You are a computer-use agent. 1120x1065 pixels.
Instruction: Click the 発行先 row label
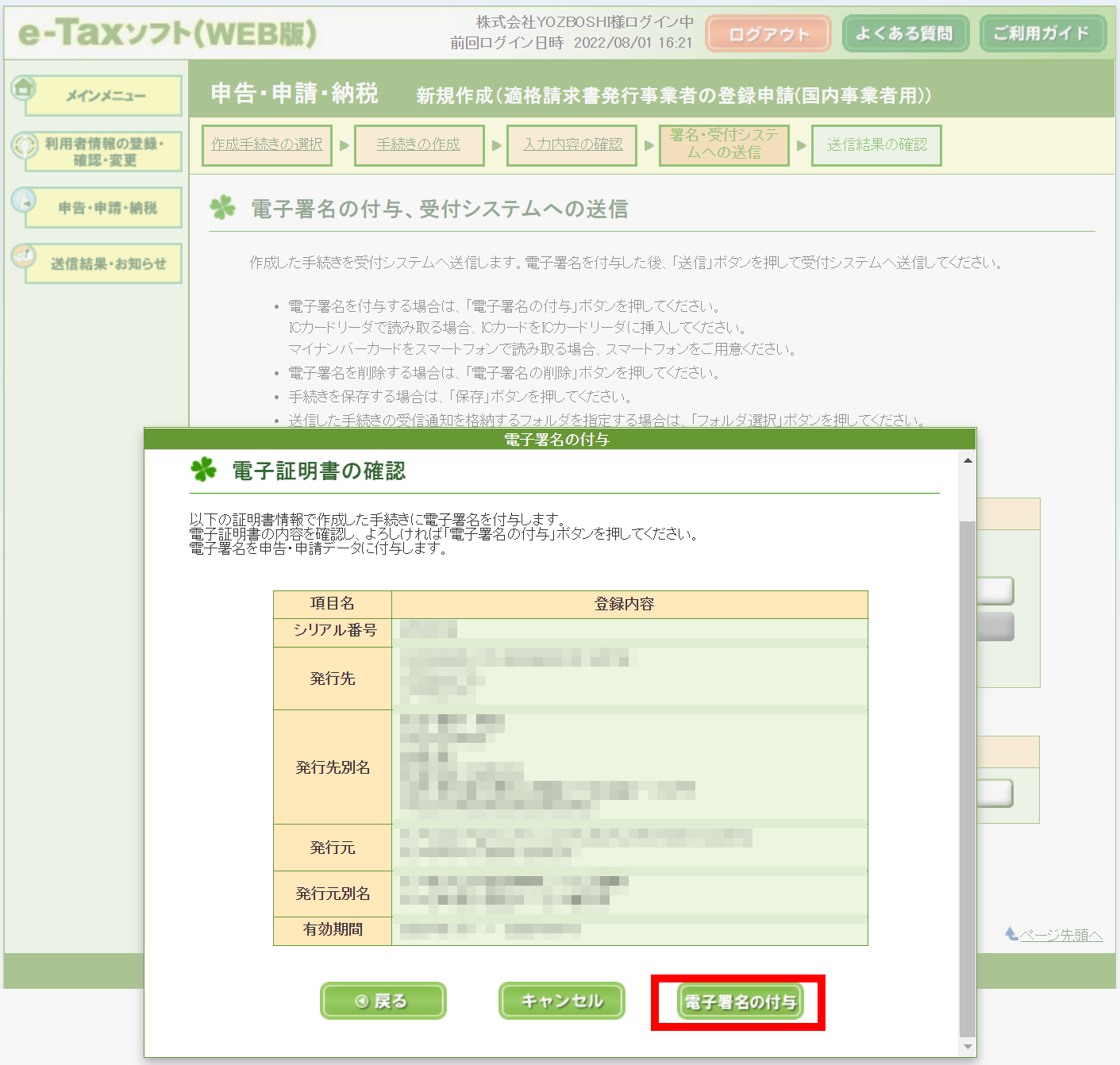pyautogui.click(x=333, y=679)
